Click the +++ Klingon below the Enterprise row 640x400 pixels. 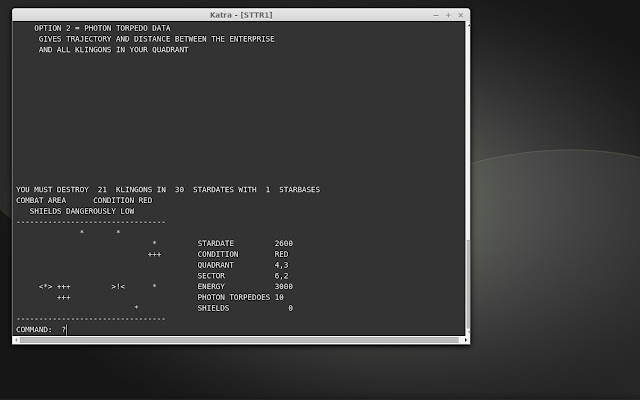[64, 297]
